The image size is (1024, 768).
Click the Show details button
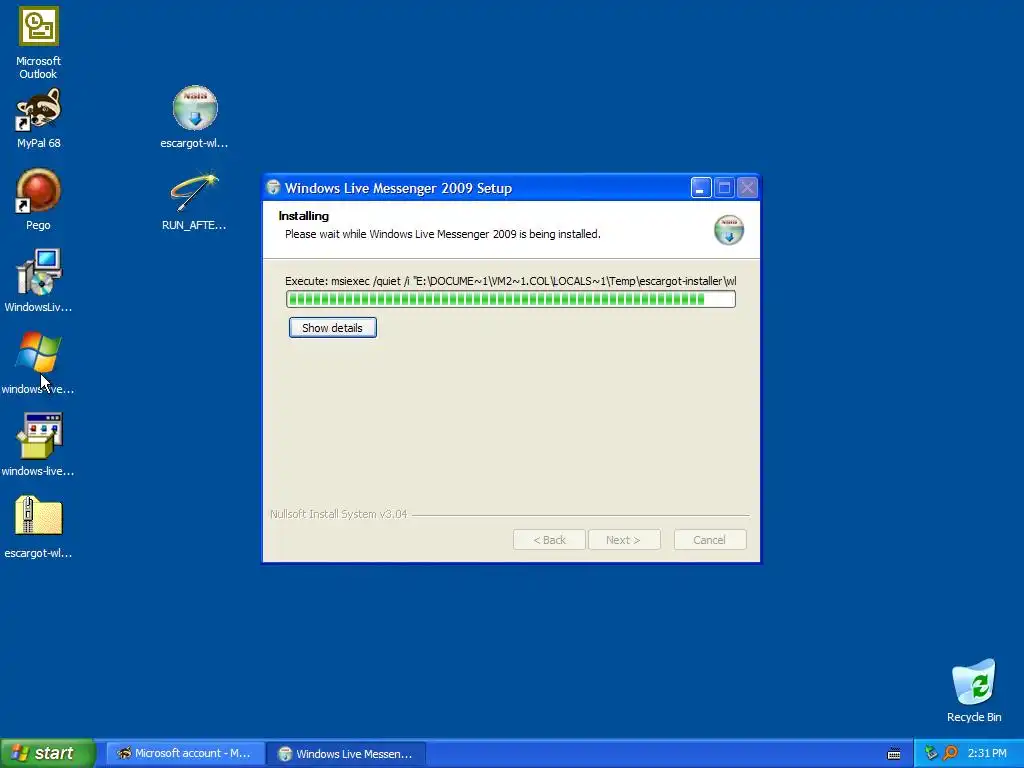pyautogui.click(x=332, y=328)
